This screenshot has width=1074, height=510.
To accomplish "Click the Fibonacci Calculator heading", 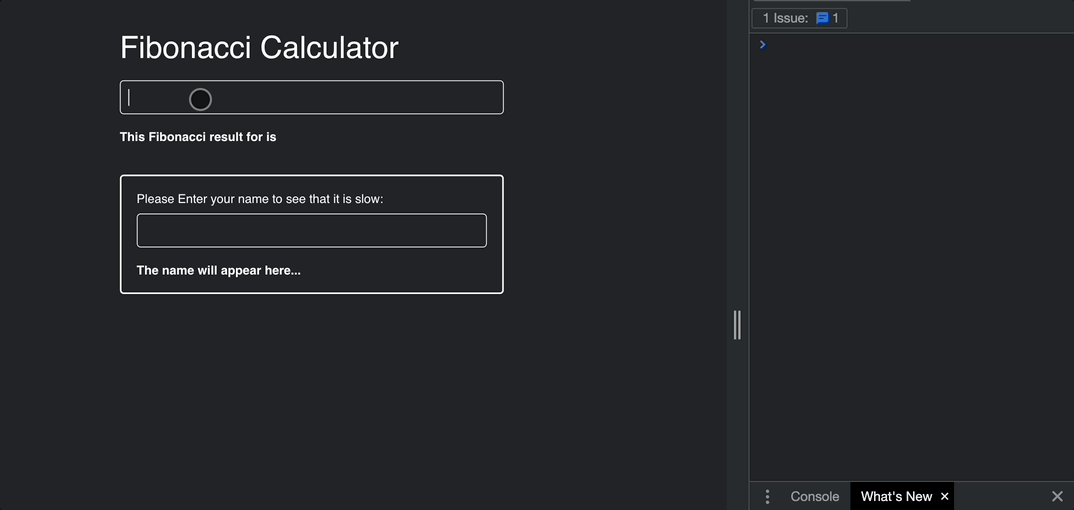I will [x=259, y=48].
